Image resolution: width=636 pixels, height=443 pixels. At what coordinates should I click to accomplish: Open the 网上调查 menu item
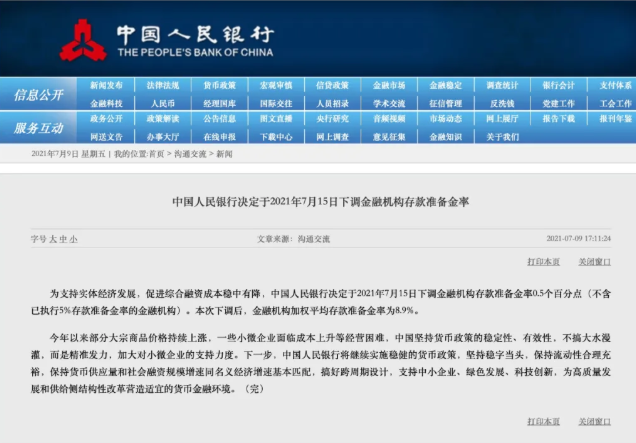click(333, 137)
